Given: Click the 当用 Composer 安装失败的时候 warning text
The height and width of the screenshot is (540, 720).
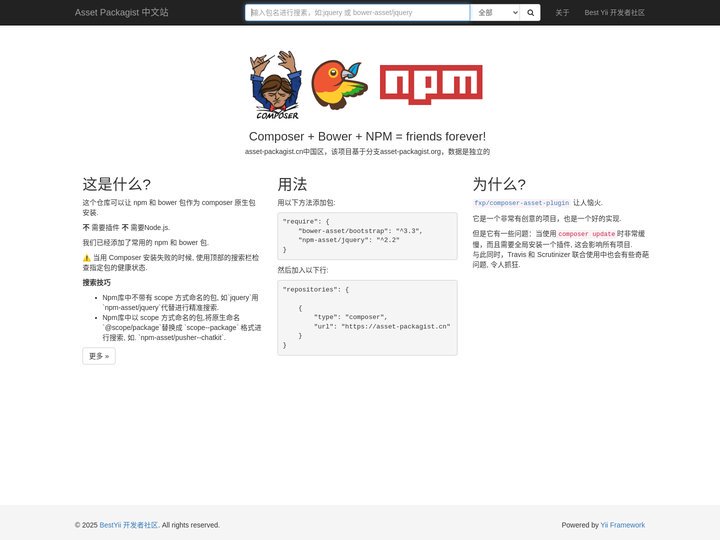Looking at the screenshot, I should click(x=171, y=263).
